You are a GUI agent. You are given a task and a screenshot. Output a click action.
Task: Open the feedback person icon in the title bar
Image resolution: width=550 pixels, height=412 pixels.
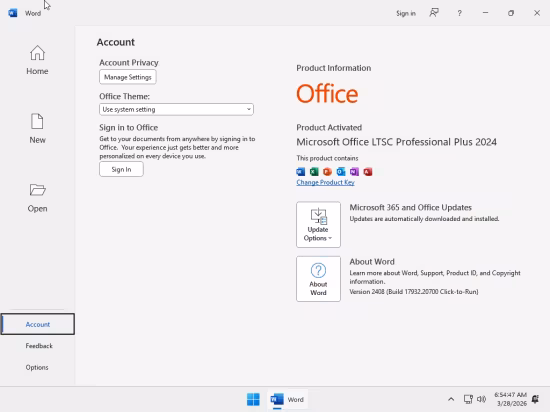point(434,13)
